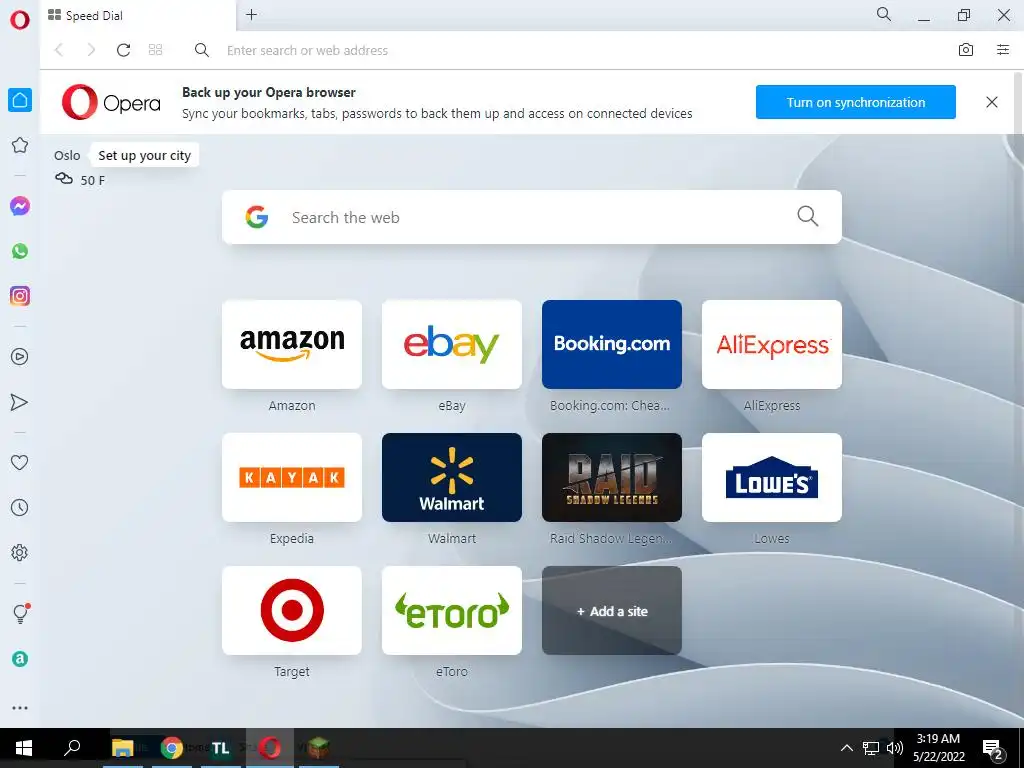
Task: Open the Amazon speed dial tile
Action: point(292,344)
